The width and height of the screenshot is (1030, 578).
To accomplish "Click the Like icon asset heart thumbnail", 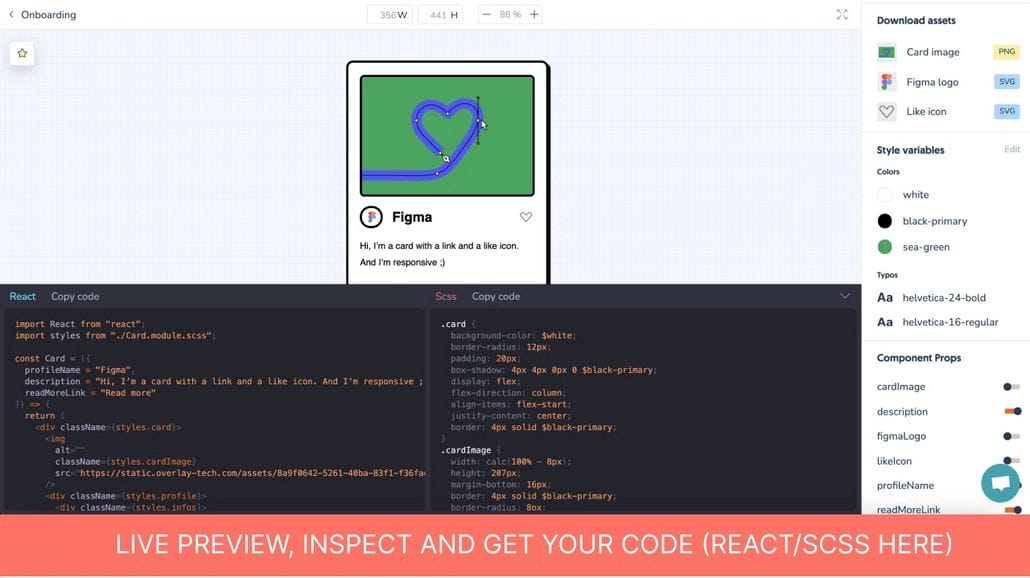I will click(886, 112).
